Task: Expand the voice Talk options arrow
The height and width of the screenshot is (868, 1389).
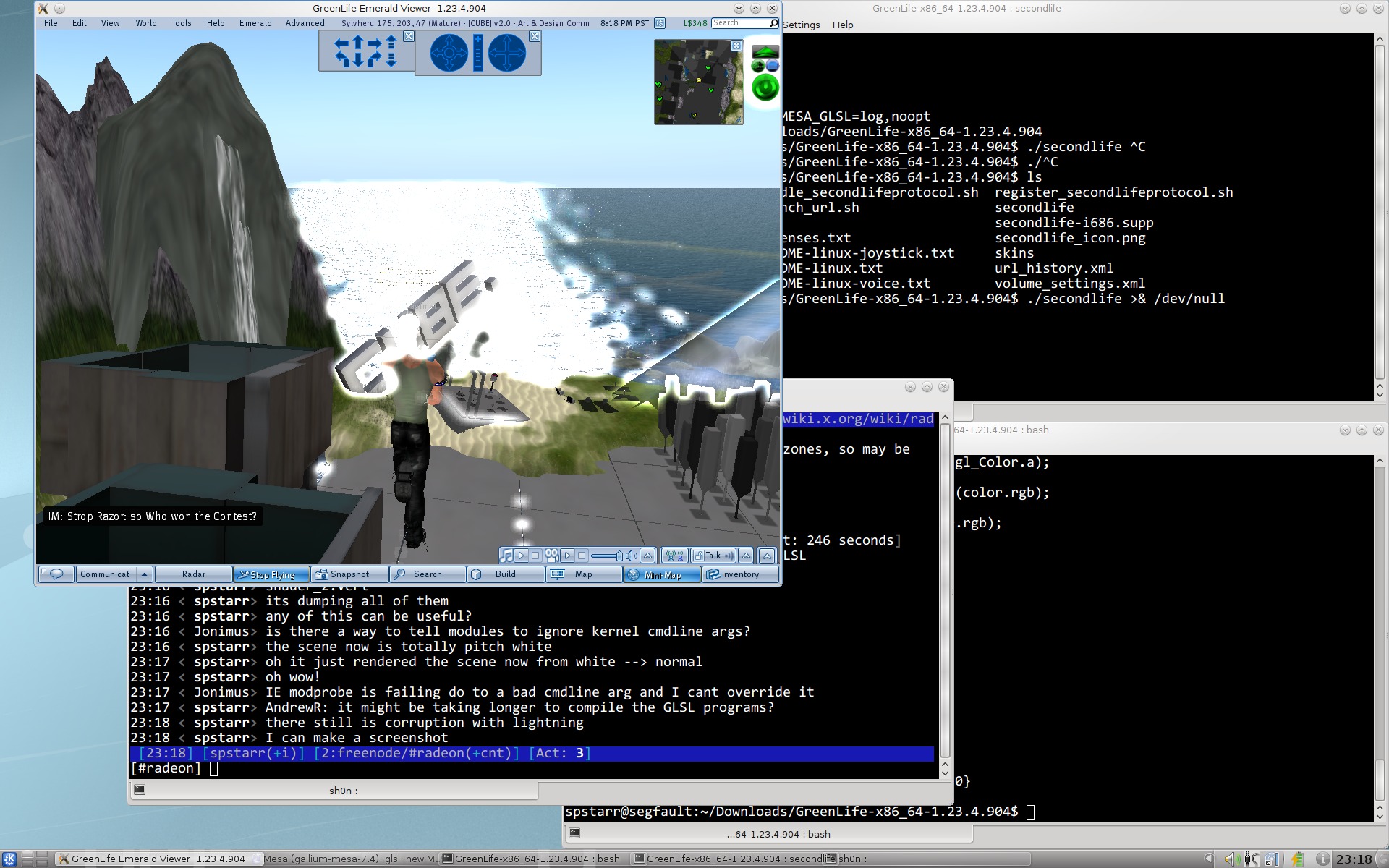Action: (746, 556)
